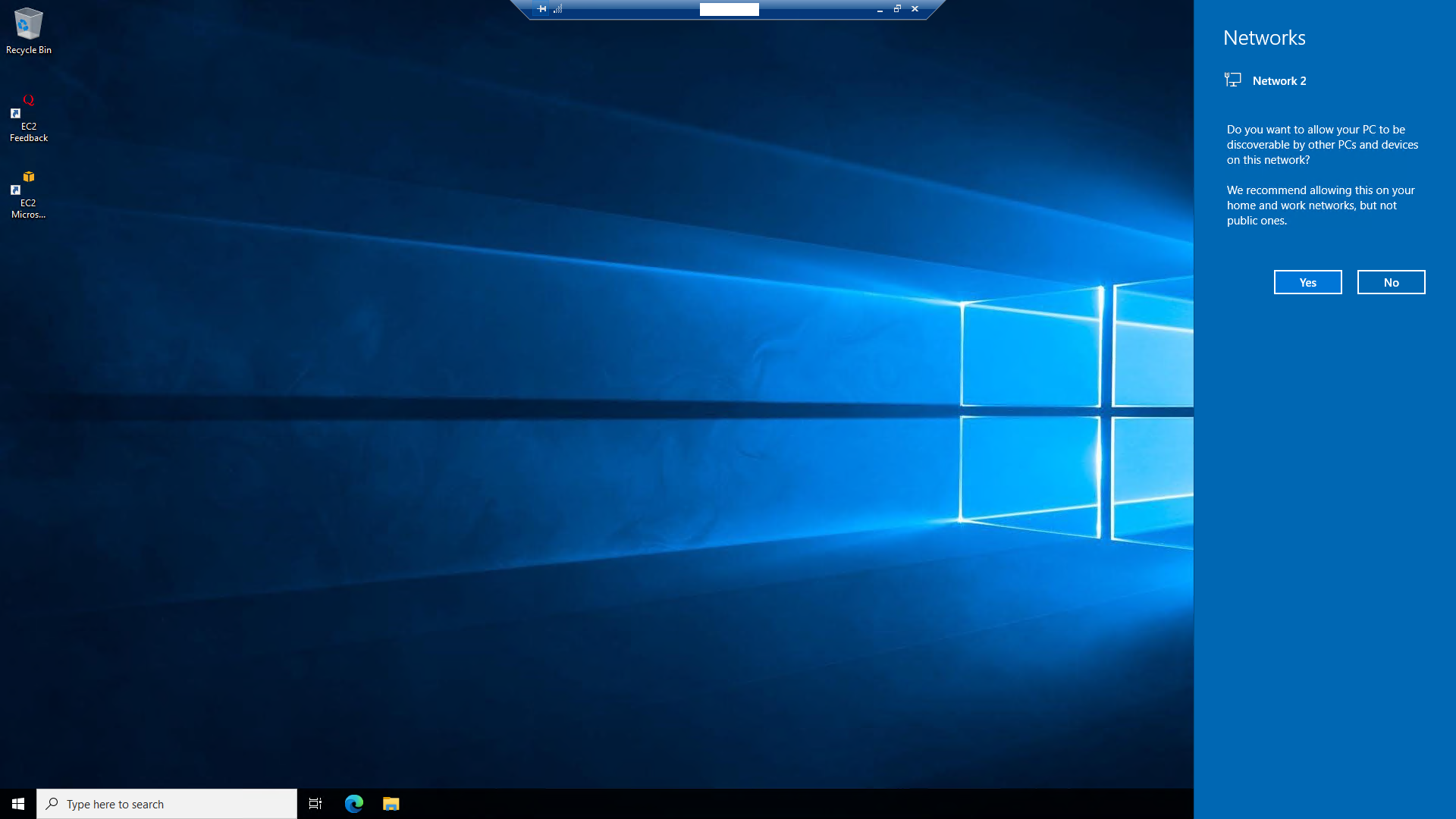Open the Windows Start menu

tap(18, 804)
